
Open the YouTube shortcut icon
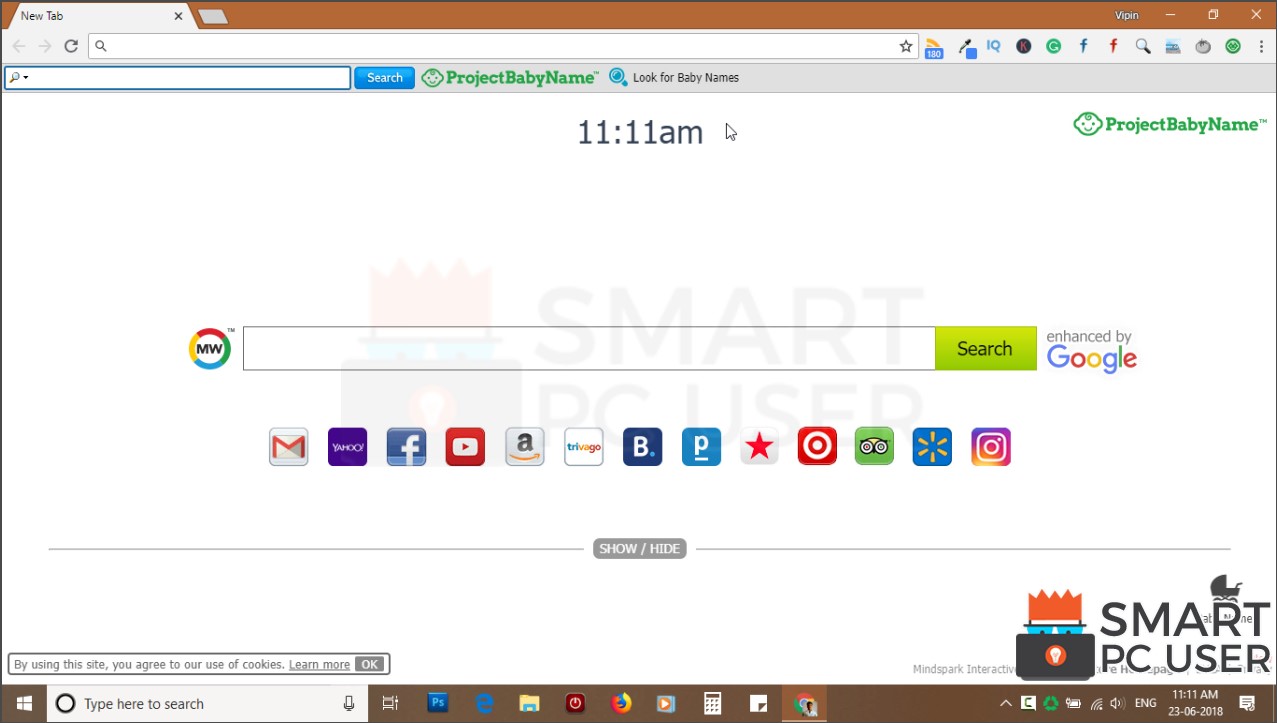coord(465,447)
